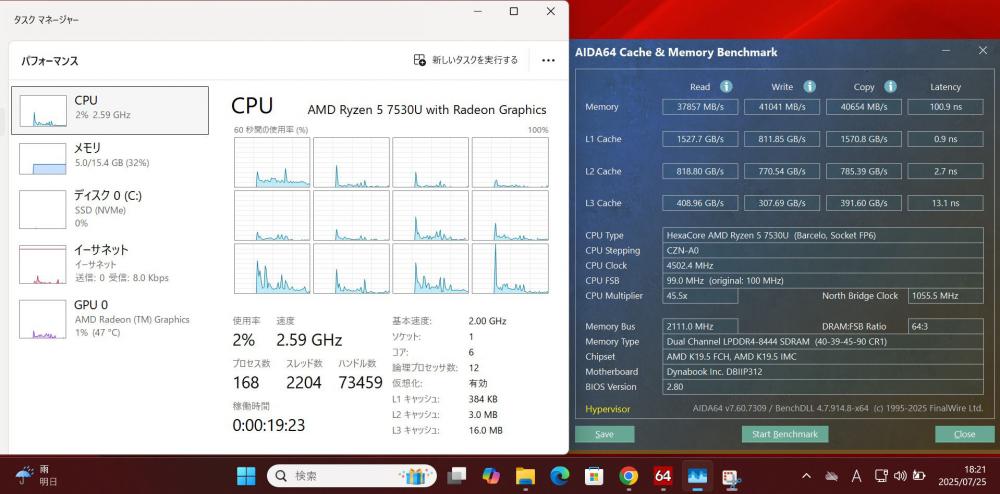The height and width of the screenshot is (494, 1000).
Task: Click Close button in AIDA64 window
Action: pyautogui.click(x=964, y=434)
